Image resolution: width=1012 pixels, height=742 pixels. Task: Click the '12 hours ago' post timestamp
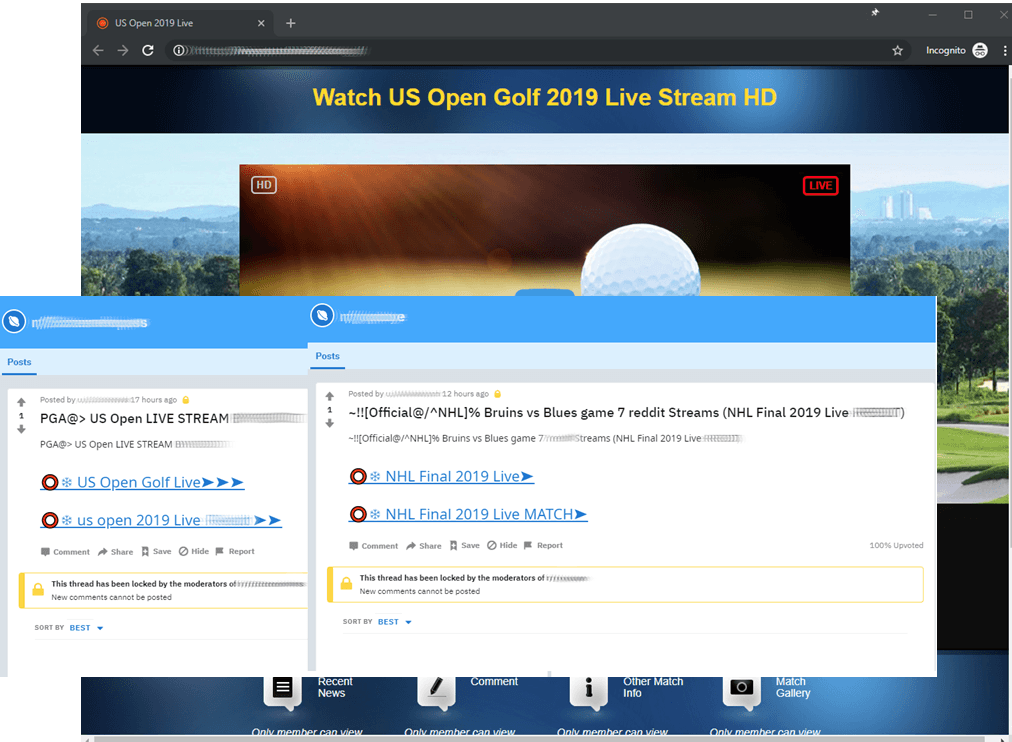(x=465, y=394)
